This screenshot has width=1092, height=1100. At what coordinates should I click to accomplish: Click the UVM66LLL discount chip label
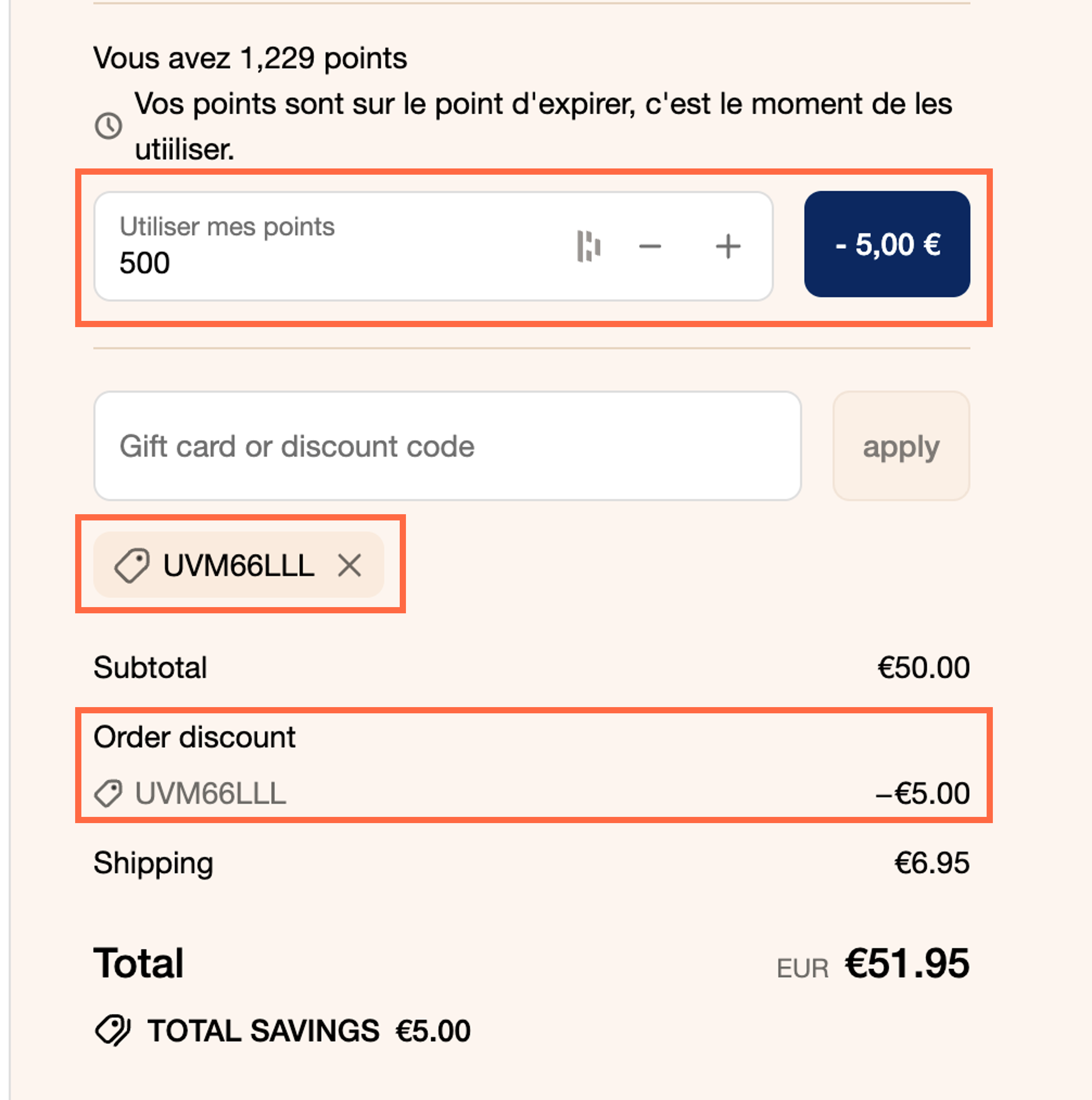tap(239, 565)
